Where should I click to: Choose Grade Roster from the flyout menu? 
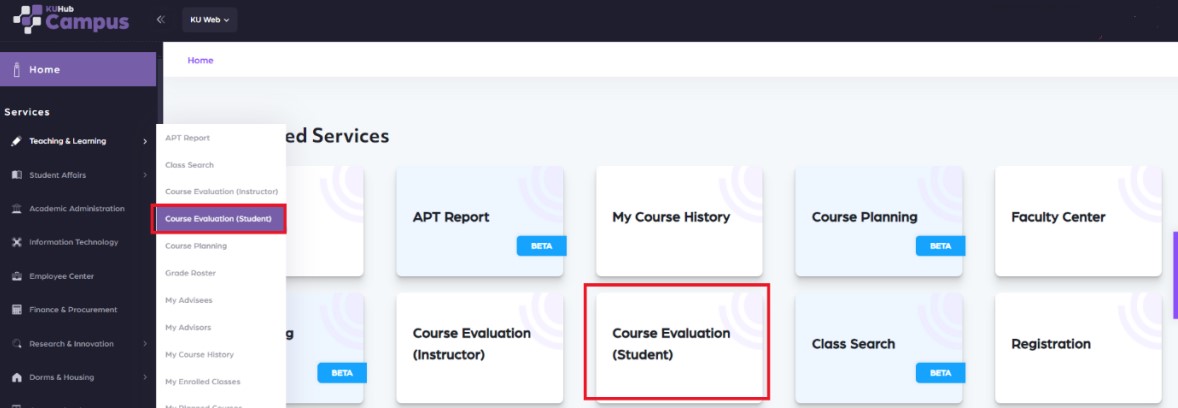pyautogui.click(x=190, y=273)
